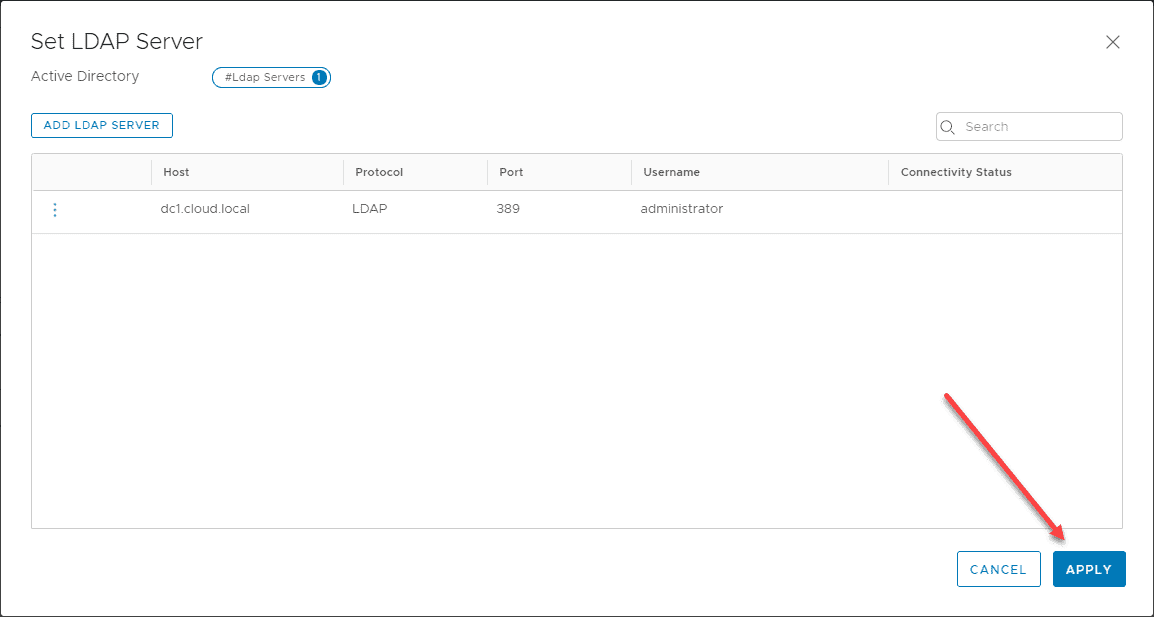
Task: Click the Active Directory label
Action: [x=85, y=76]
